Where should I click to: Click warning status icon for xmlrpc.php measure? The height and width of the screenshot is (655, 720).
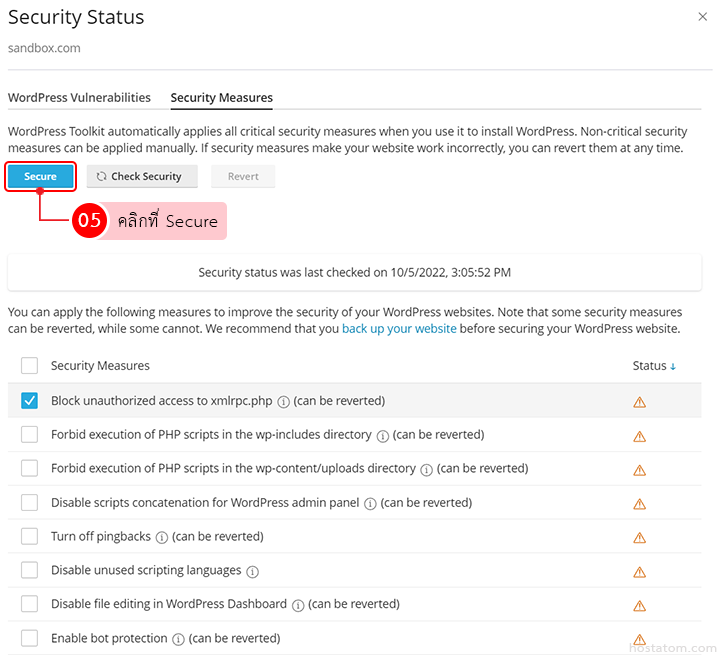[639, 402]
